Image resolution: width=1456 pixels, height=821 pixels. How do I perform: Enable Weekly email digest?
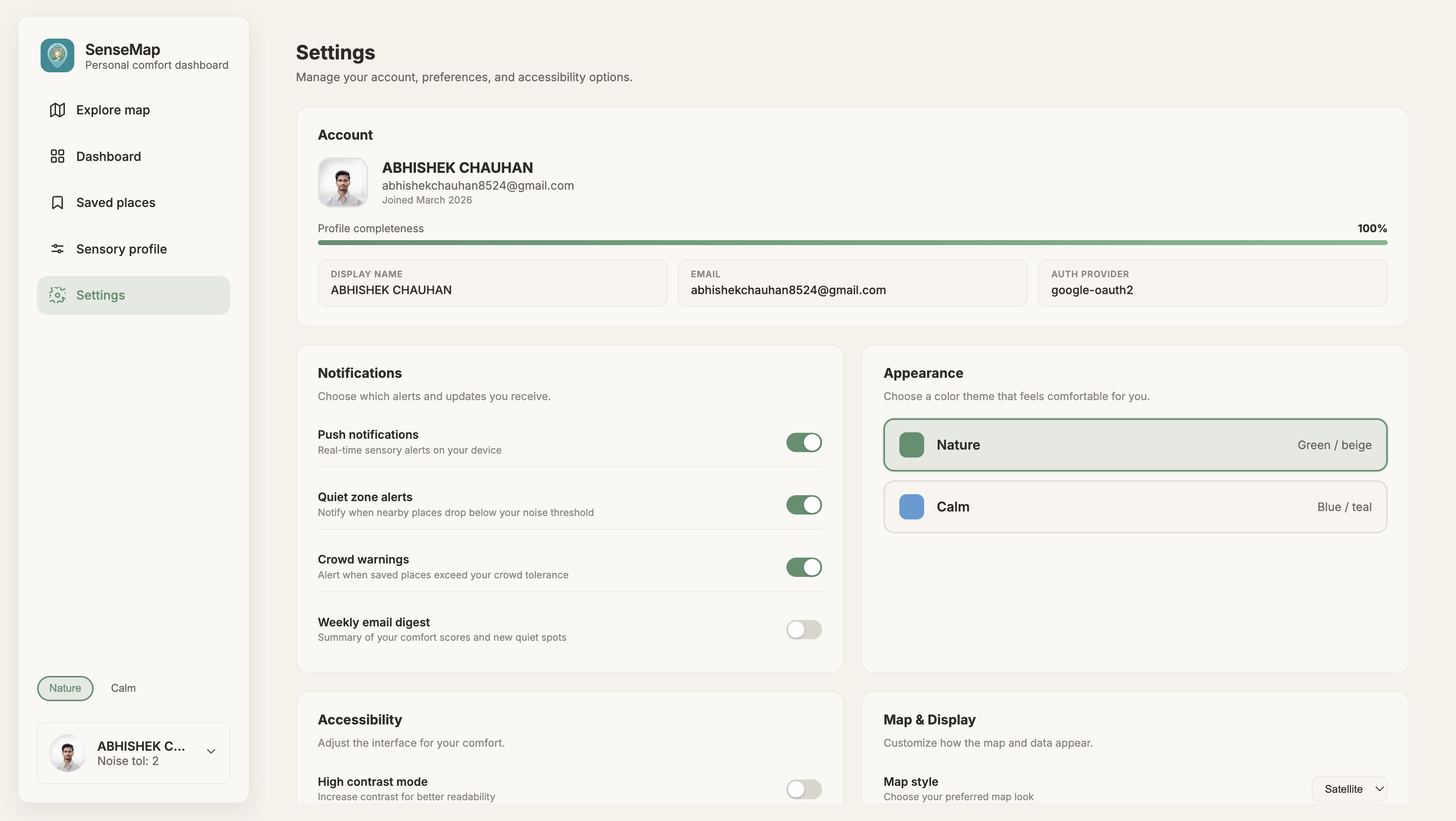(803, 629)
